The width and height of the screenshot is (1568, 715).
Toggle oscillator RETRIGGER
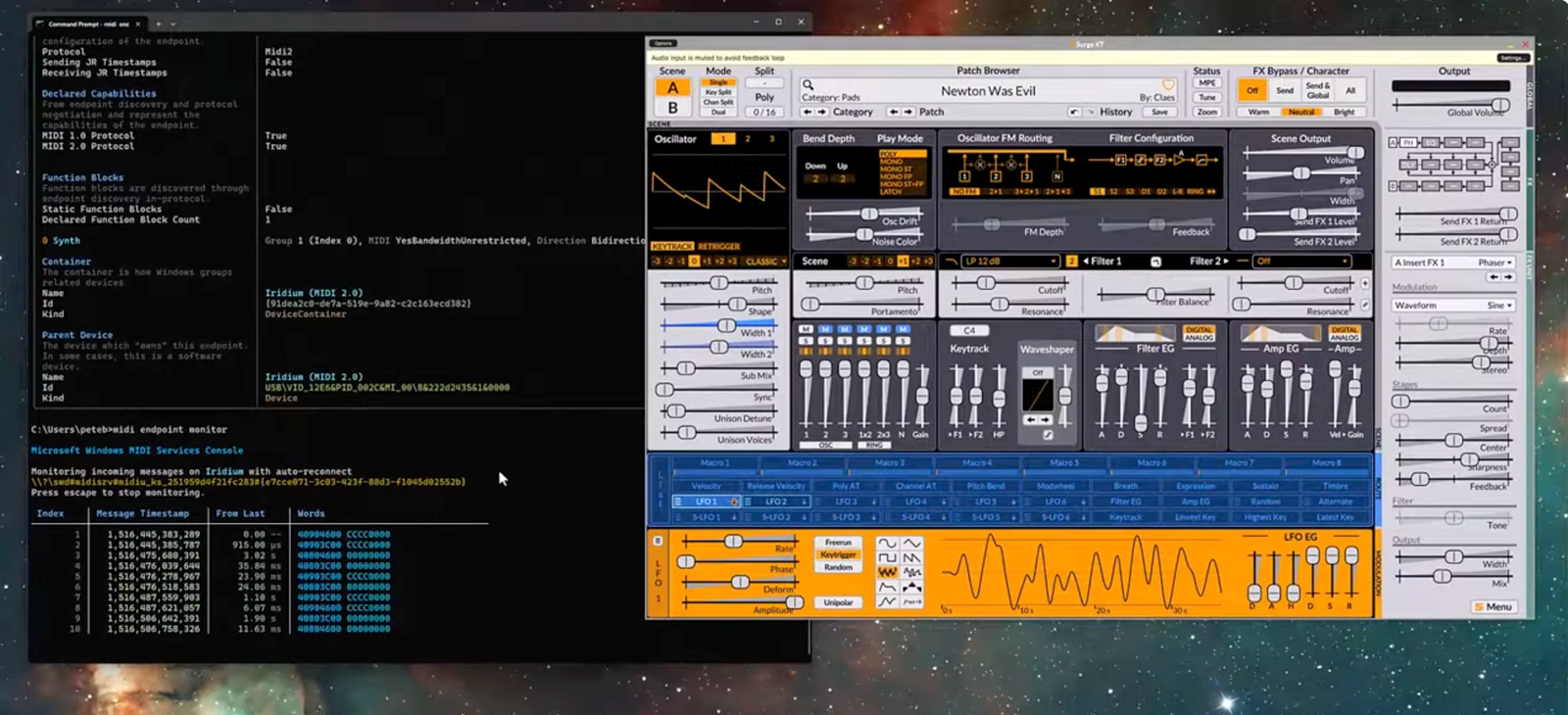coord(719,246)
